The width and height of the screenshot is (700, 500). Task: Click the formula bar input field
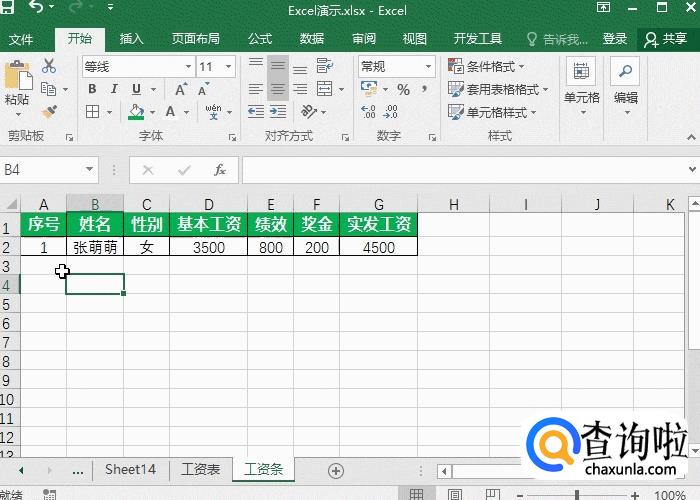tap(464, 170)
